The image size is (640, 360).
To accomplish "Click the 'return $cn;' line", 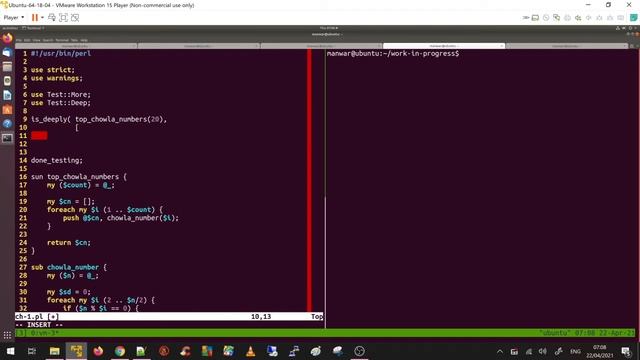I will point(69,242).
